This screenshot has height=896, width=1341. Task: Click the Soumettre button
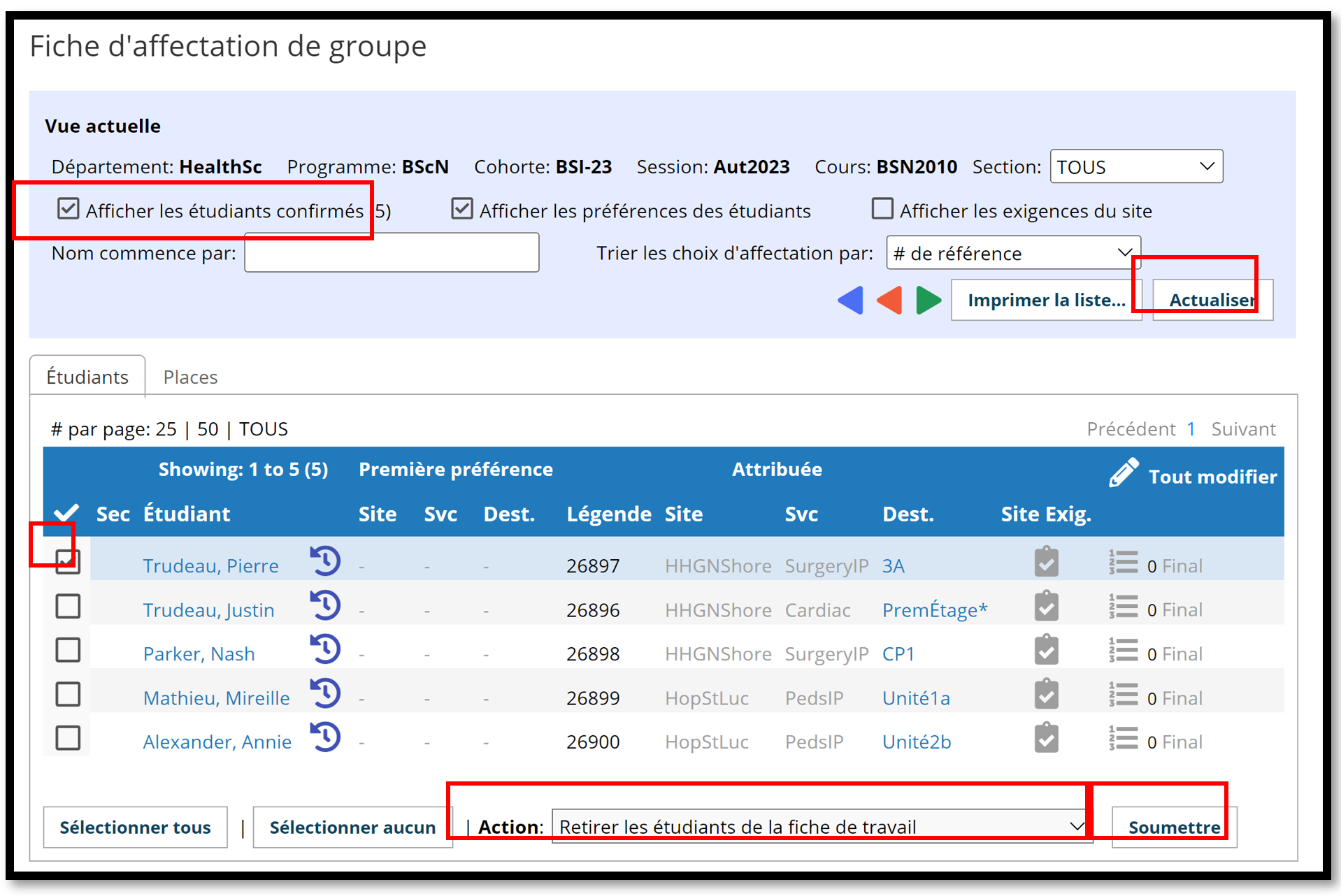[1174, 828]
